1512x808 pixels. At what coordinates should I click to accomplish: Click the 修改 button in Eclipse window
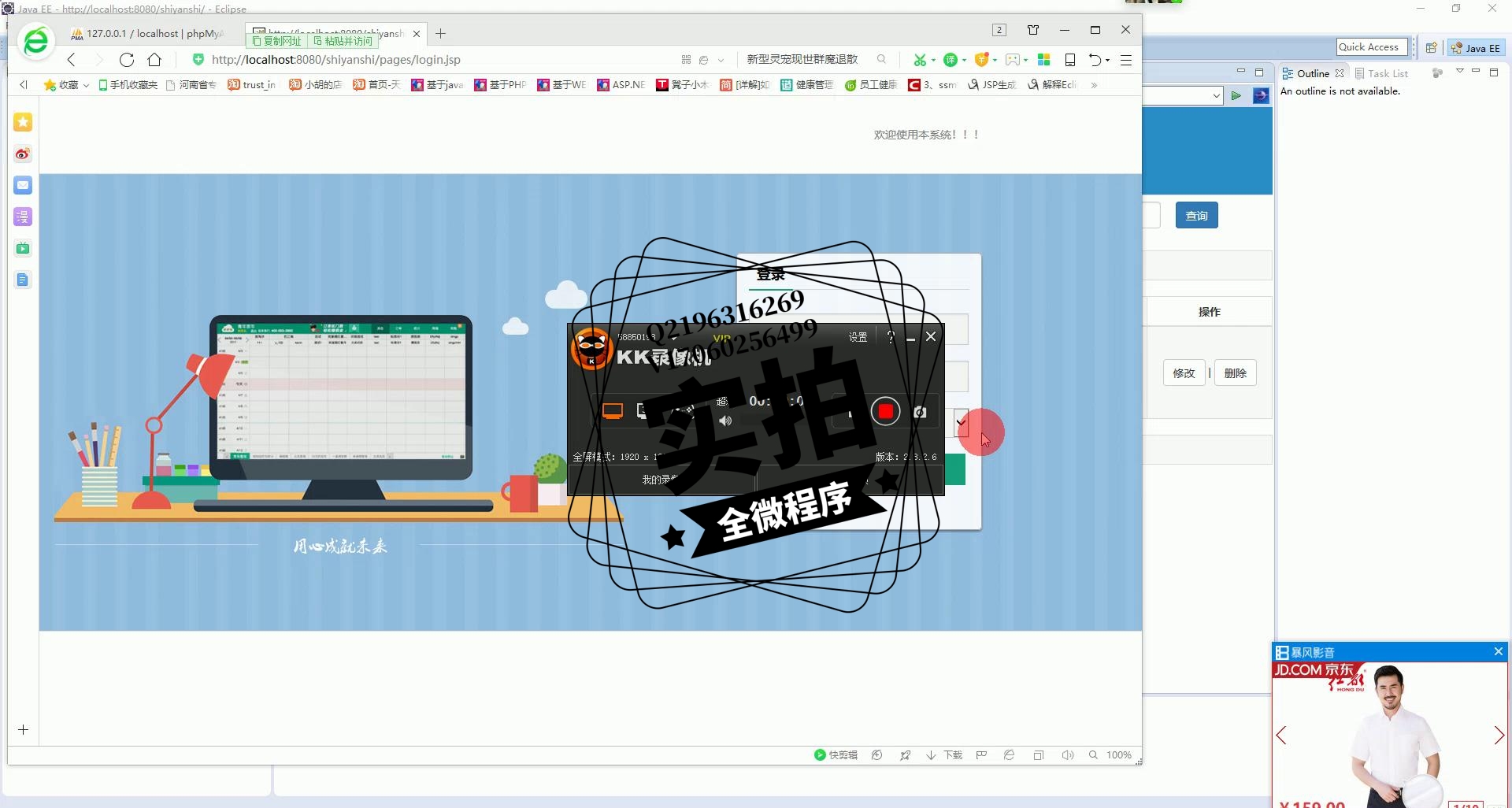click(x=1184, y=373)
